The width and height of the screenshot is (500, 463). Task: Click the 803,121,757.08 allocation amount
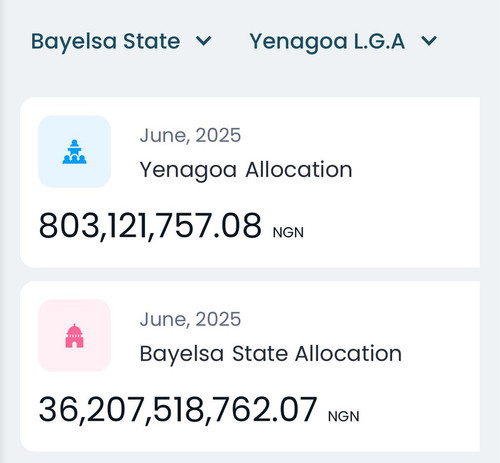click(150, 226)
